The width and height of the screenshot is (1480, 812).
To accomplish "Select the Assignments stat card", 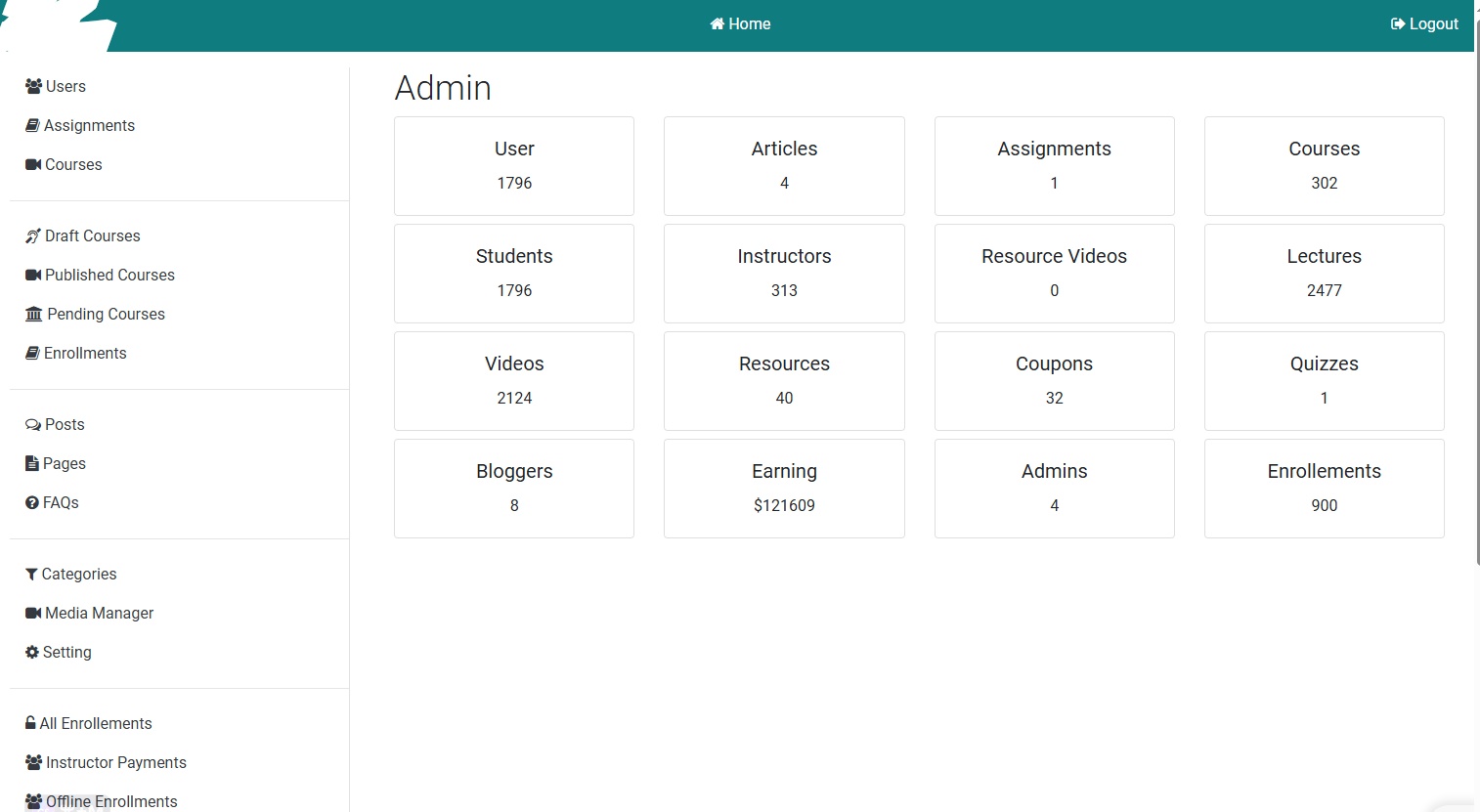I will pos(1055,166).
